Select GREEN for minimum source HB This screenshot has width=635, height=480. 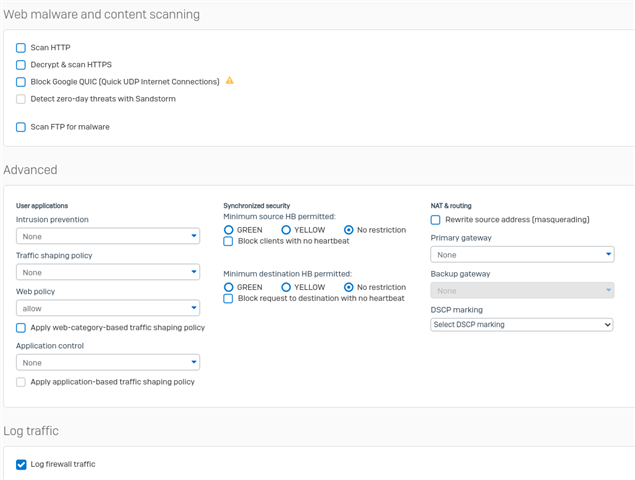click(228, 230)
